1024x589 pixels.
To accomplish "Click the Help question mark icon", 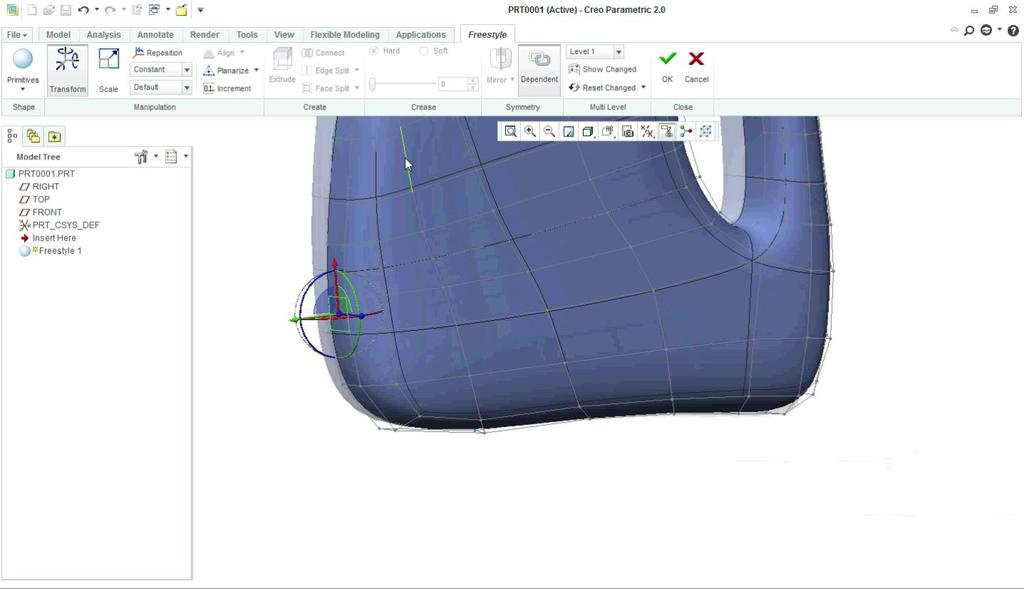I will [x=1013, y=30].
